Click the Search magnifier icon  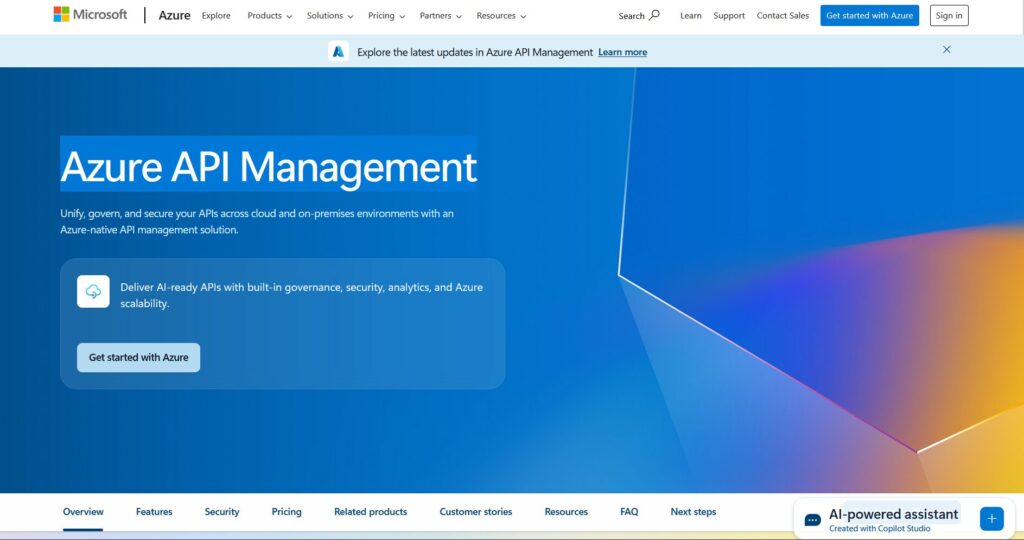pos(654,14)
